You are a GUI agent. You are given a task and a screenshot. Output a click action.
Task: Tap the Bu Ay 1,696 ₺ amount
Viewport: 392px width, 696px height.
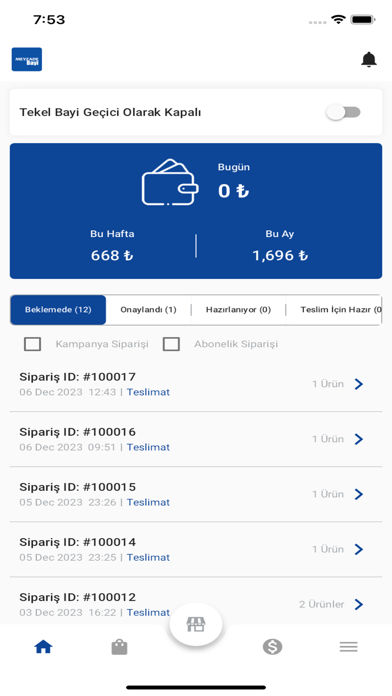coord(280,256)
